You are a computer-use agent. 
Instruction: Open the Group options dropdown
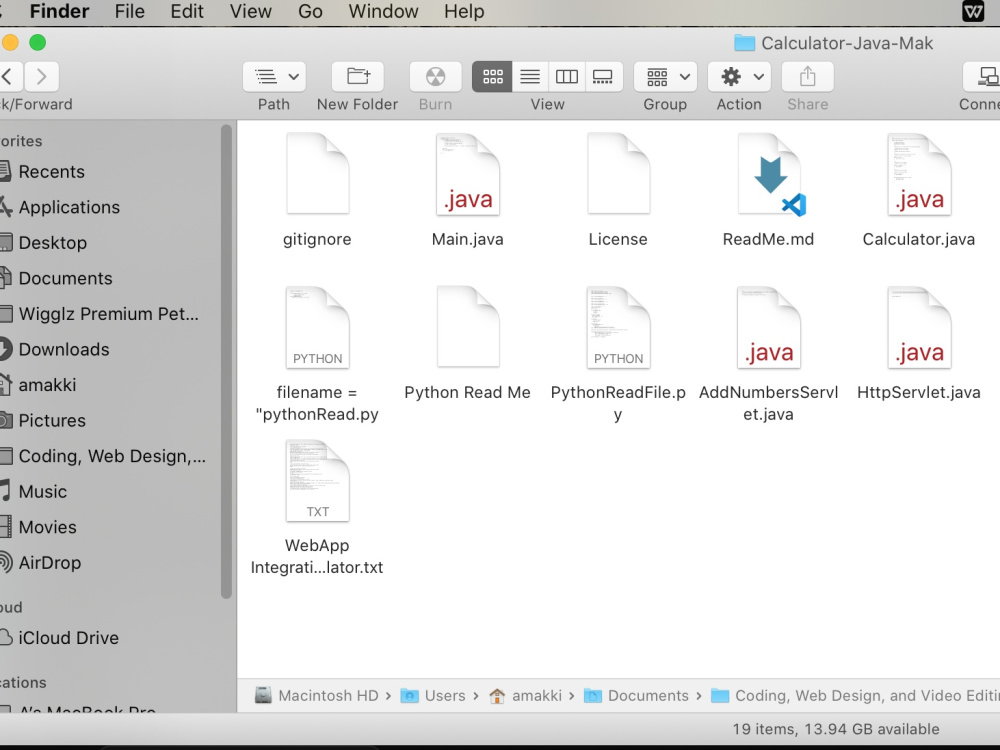pyautogui.click(x=665, y=77)
